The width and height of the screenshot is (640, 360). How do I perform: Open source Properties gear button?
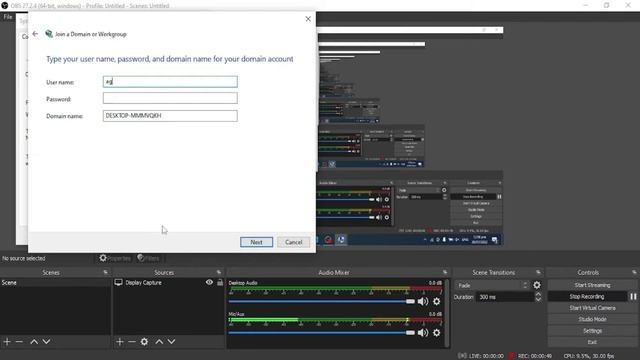coord(115,258)
